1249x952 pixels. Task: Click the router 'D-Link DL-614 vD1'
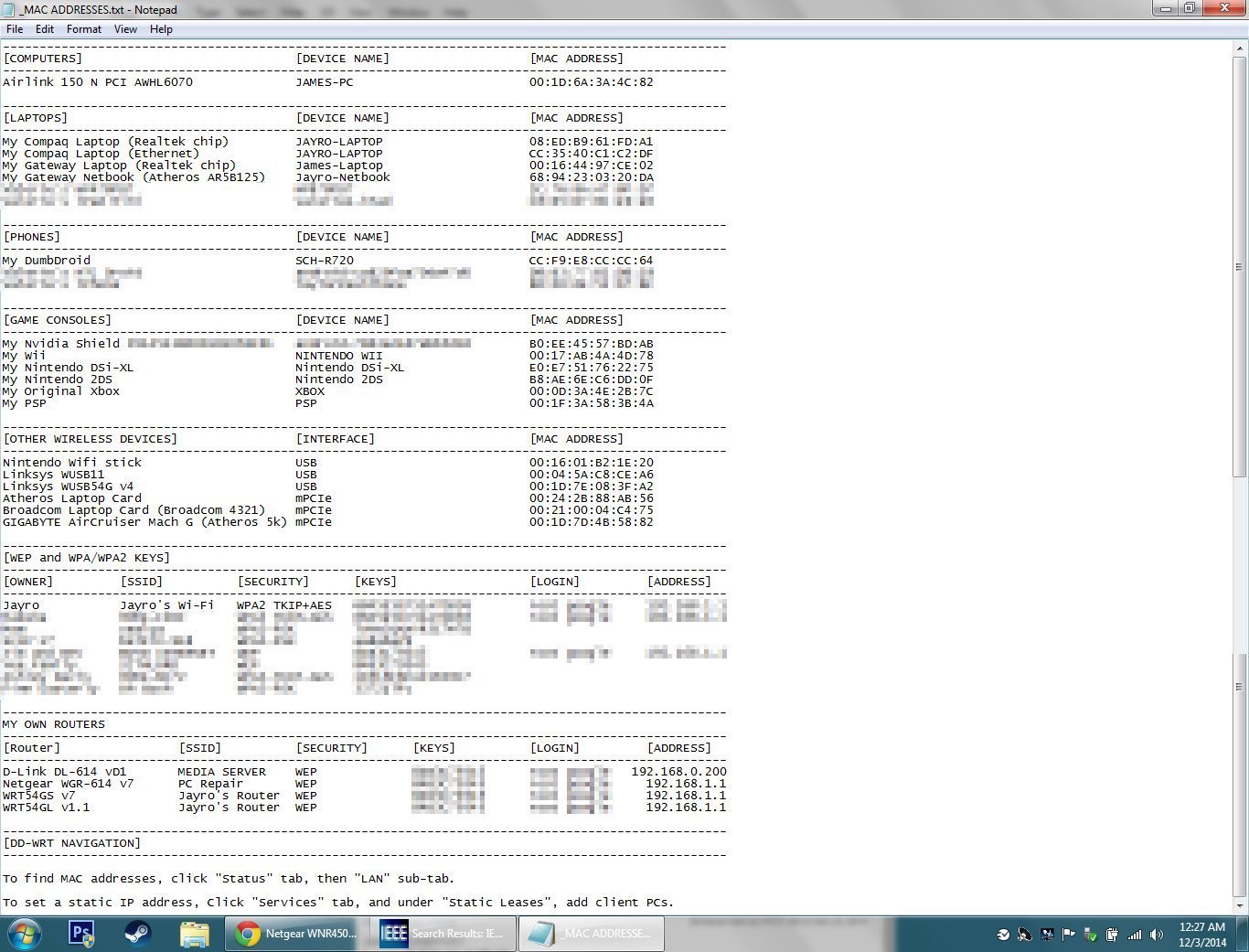[65, 772]
